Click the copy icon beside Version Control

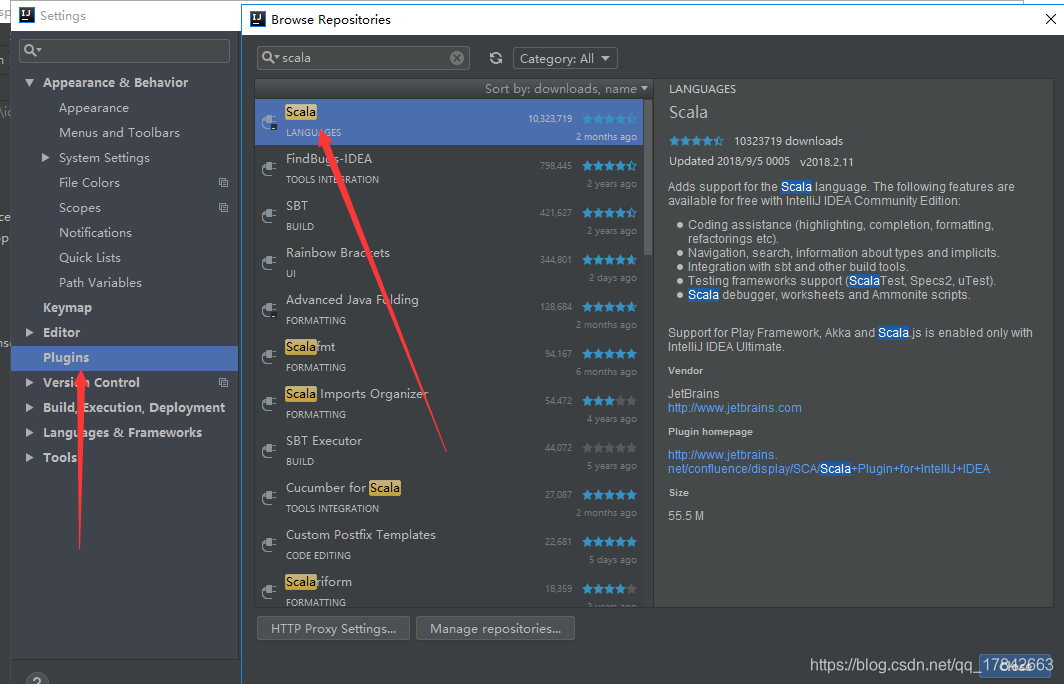click(x=223, y=383)
